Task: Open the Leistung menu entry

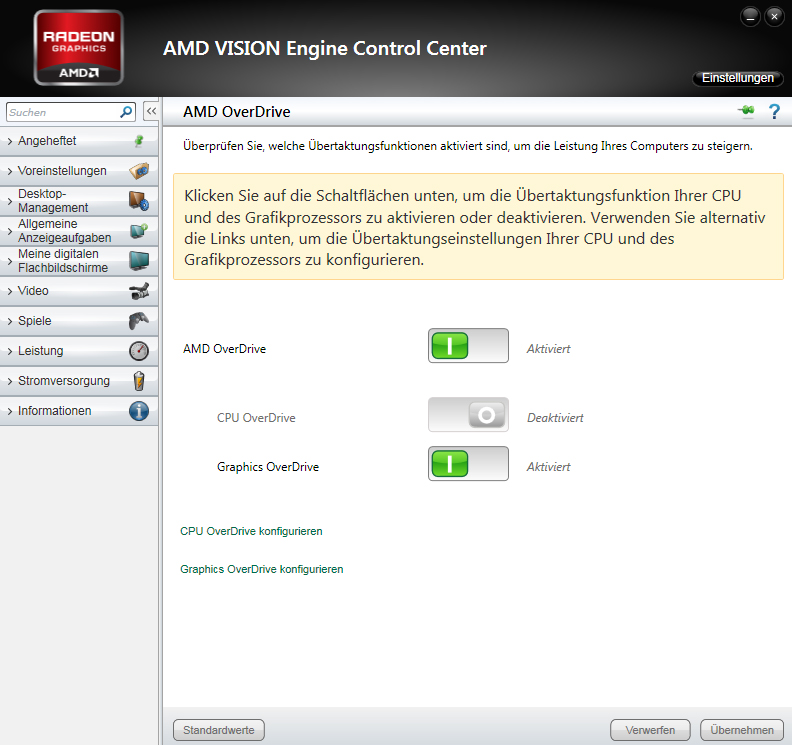Action: (x=79, y=351)
